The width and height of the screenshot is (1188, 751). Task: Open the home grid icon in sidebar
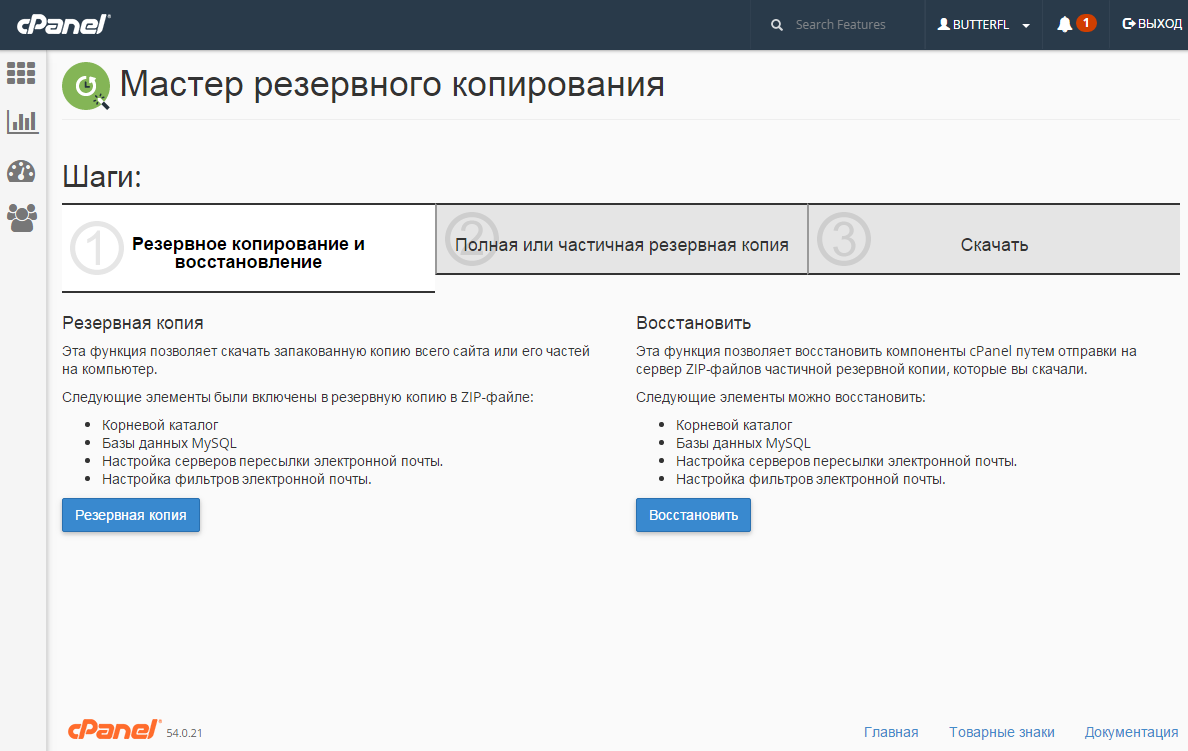tap(21, 73)
